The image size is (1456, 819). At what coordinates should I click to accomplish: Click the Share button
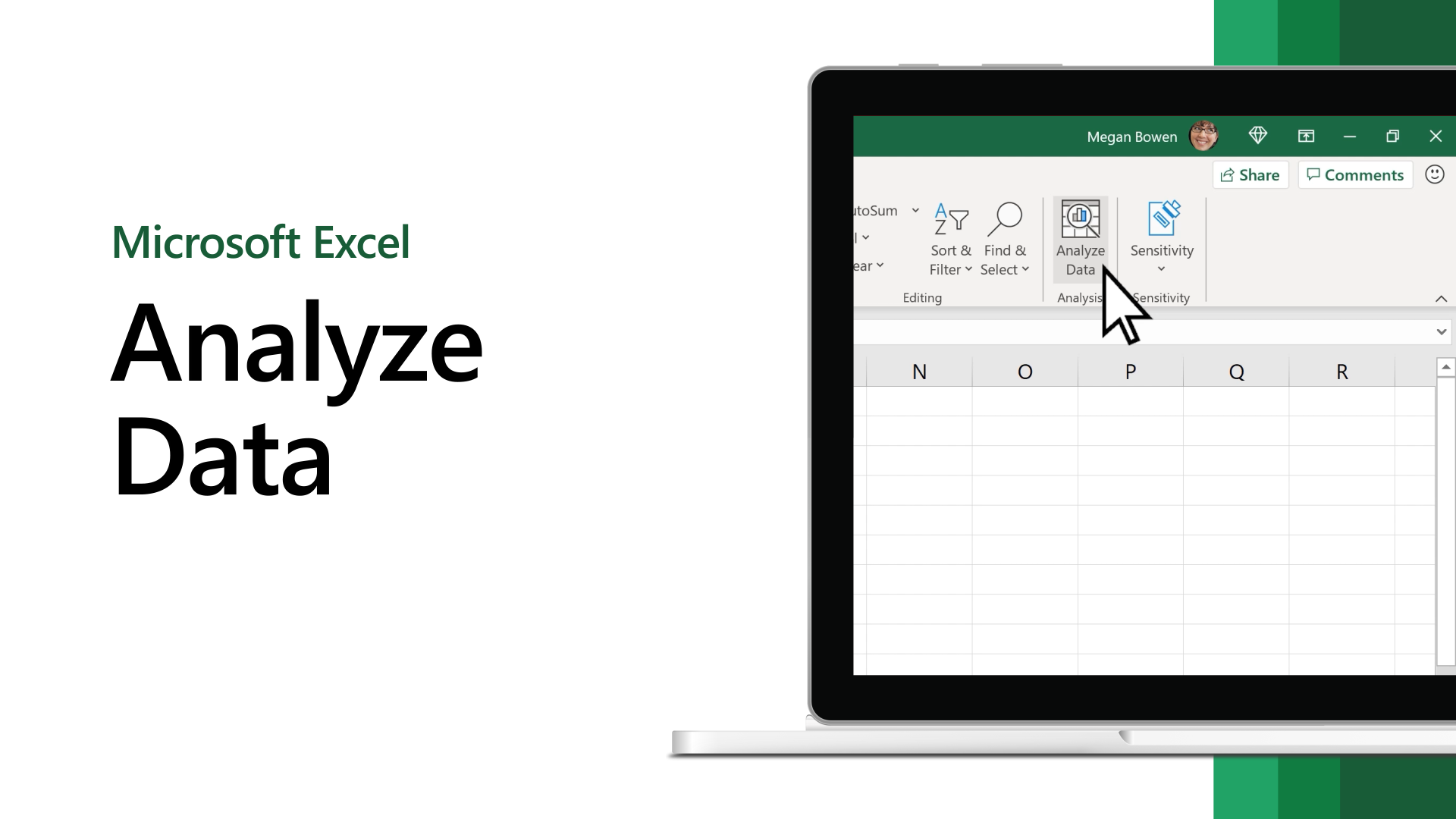point(1250,175)
